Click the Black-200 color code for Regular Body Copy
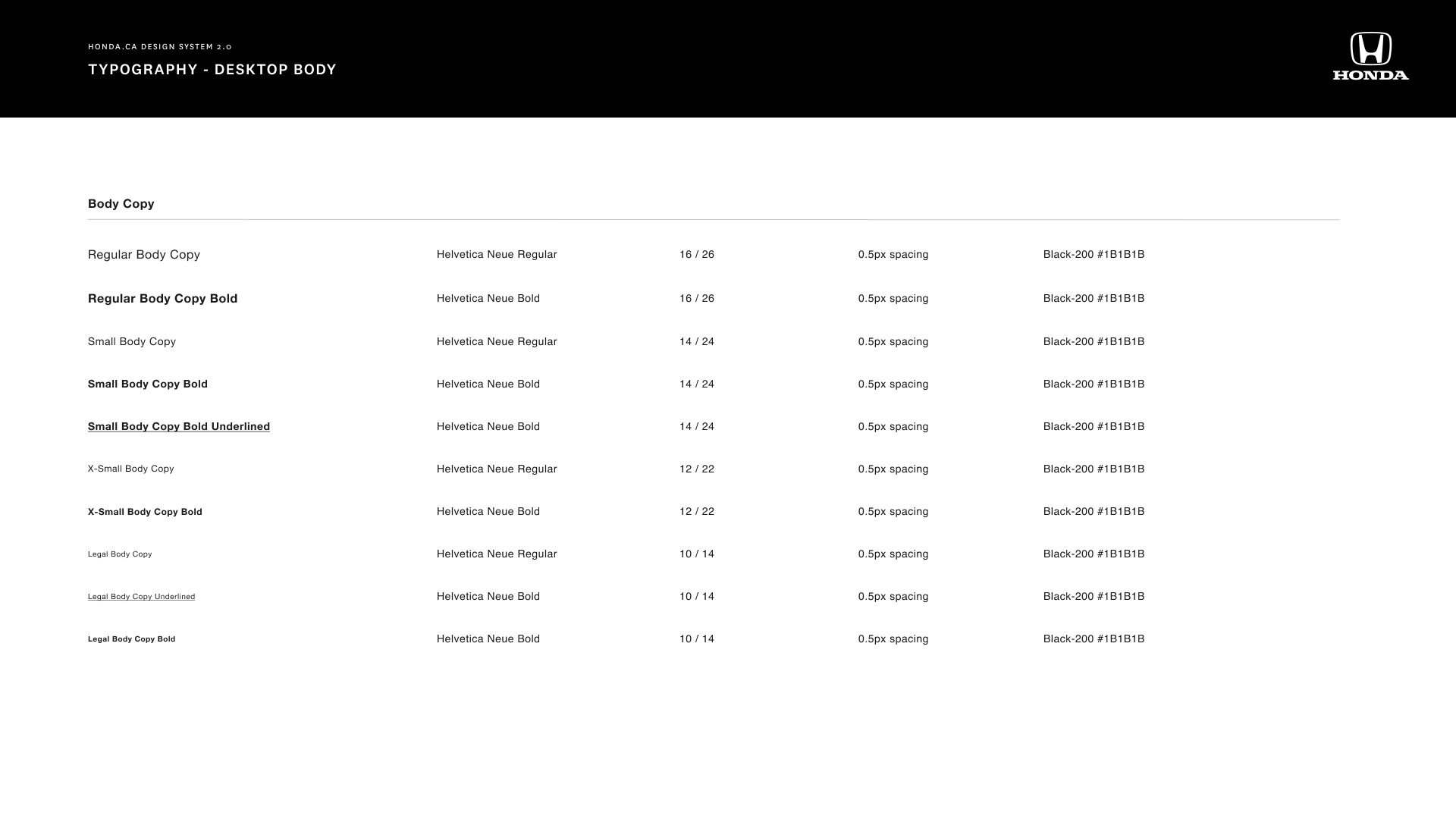 tap(1094, 255)
